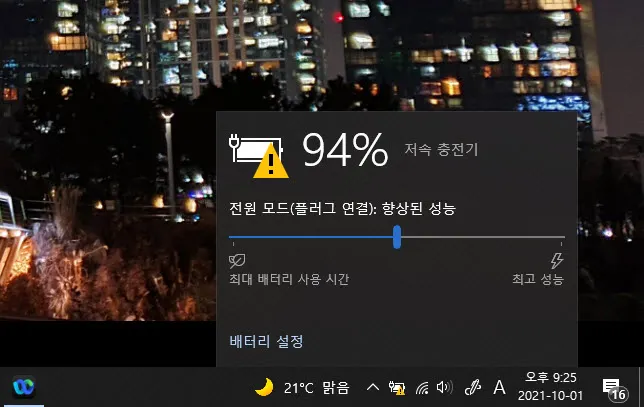The height and width of the screenshot is (407, 644).
Task: Open the Webex app from the taskbar
Action: click(23, 387)
